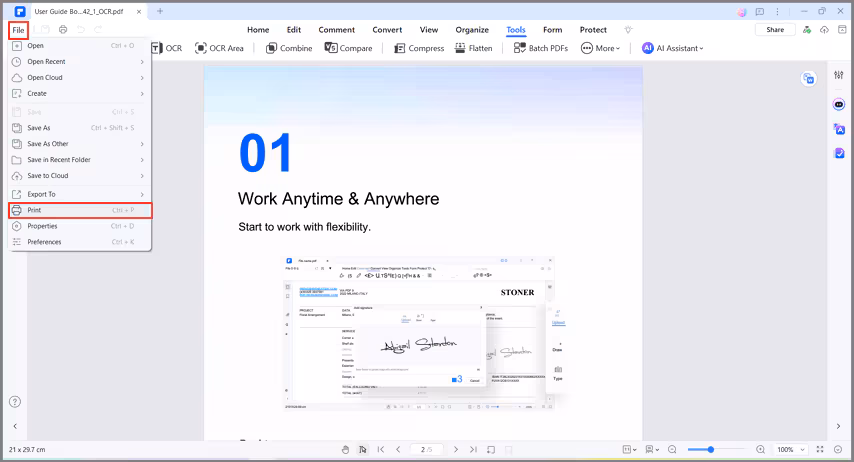Go to the next page

[456, 449]
